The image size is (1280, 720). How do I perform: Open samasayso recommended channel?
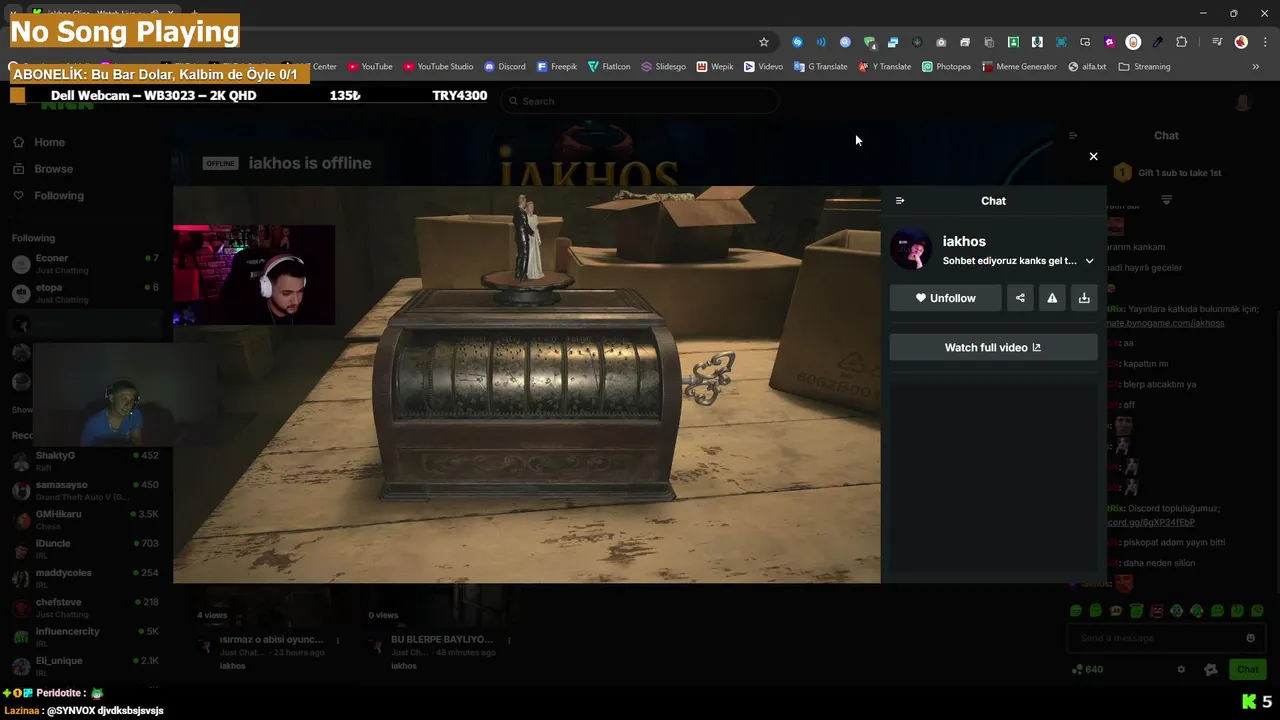[x=84, y=490]
